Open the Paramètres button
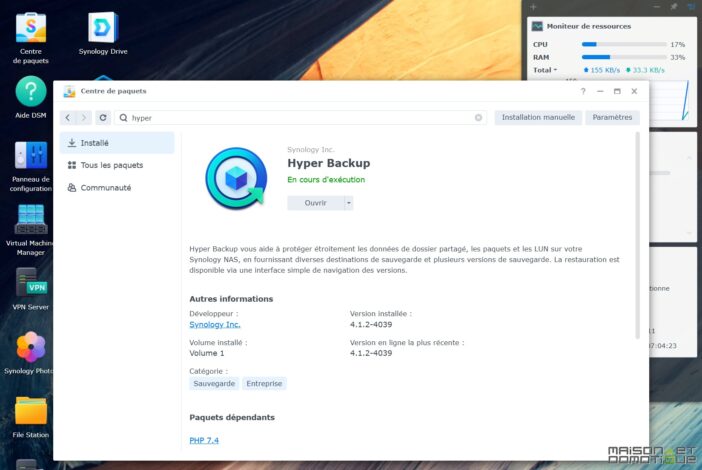The image size is (702, 470). click(612, 117)
